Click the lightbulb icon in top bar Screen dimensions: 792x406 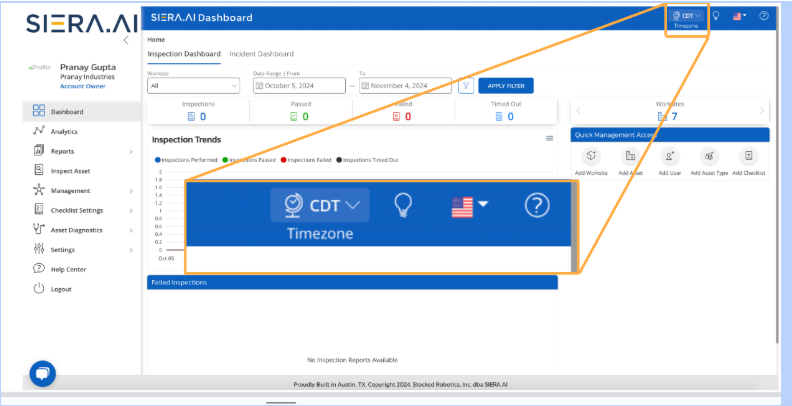(716, 16)
